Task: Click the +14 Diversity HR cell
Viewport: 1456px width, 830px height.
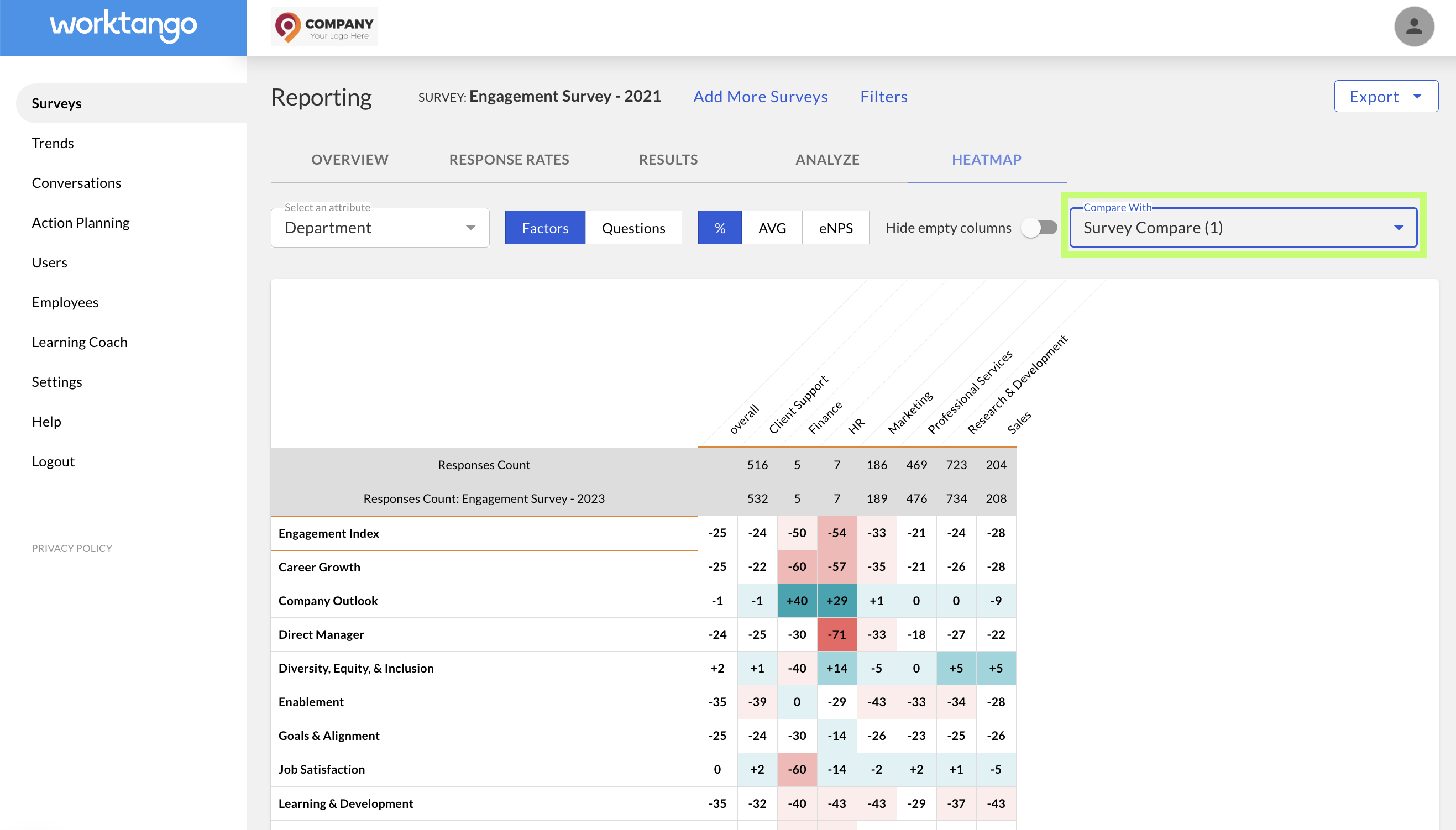Action: [x=836, y=668]
